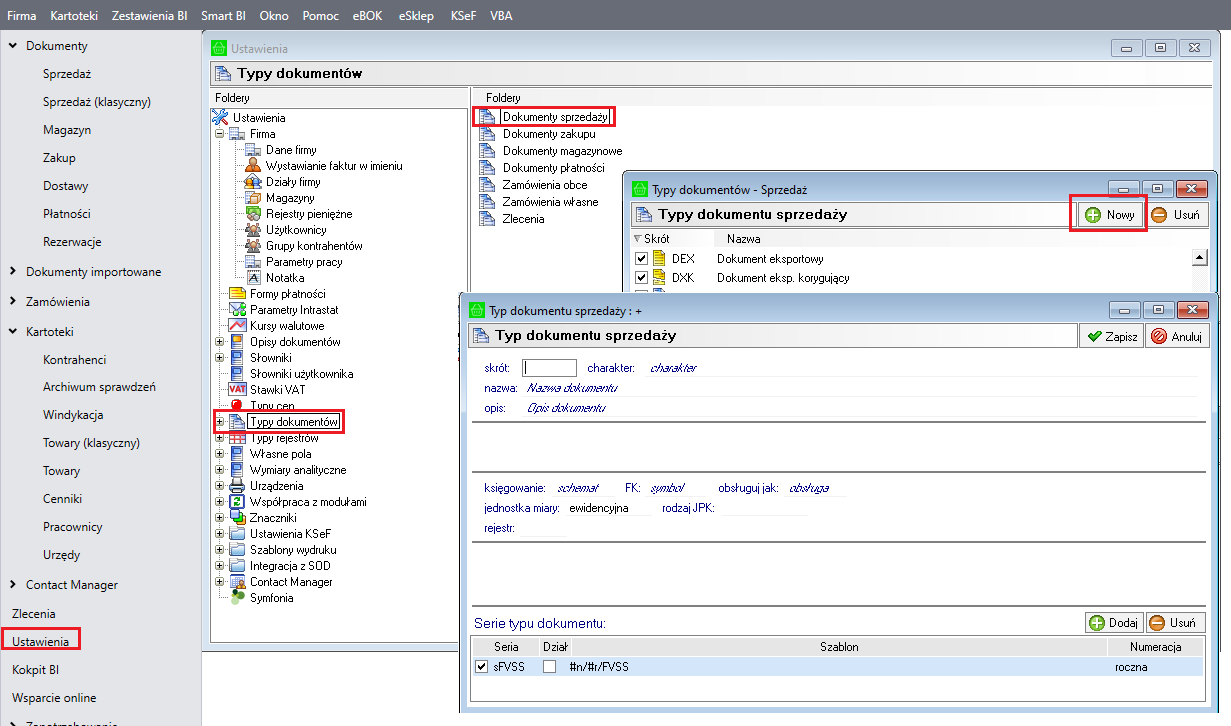
Task: Expand the Słowniki tree node
Action: (x=220, y=358)
